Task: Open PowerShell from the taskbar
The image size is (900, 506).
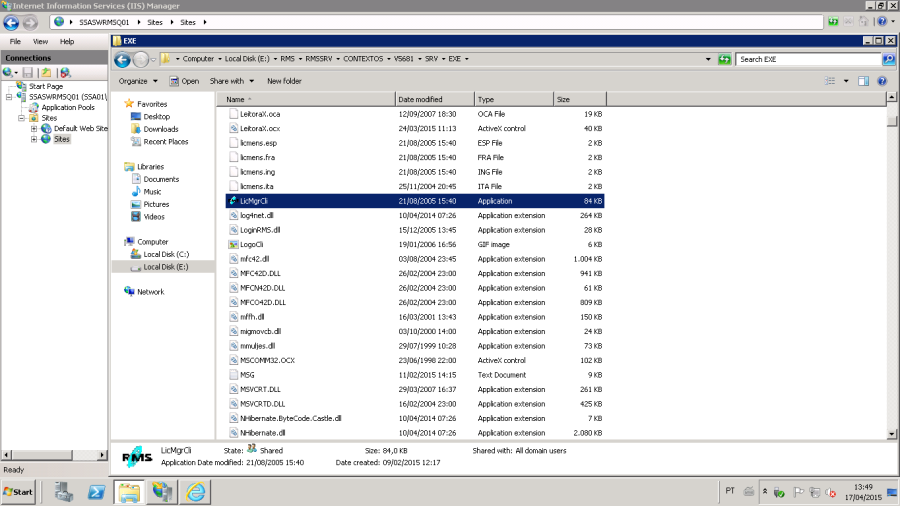Action: pos(96,492)
